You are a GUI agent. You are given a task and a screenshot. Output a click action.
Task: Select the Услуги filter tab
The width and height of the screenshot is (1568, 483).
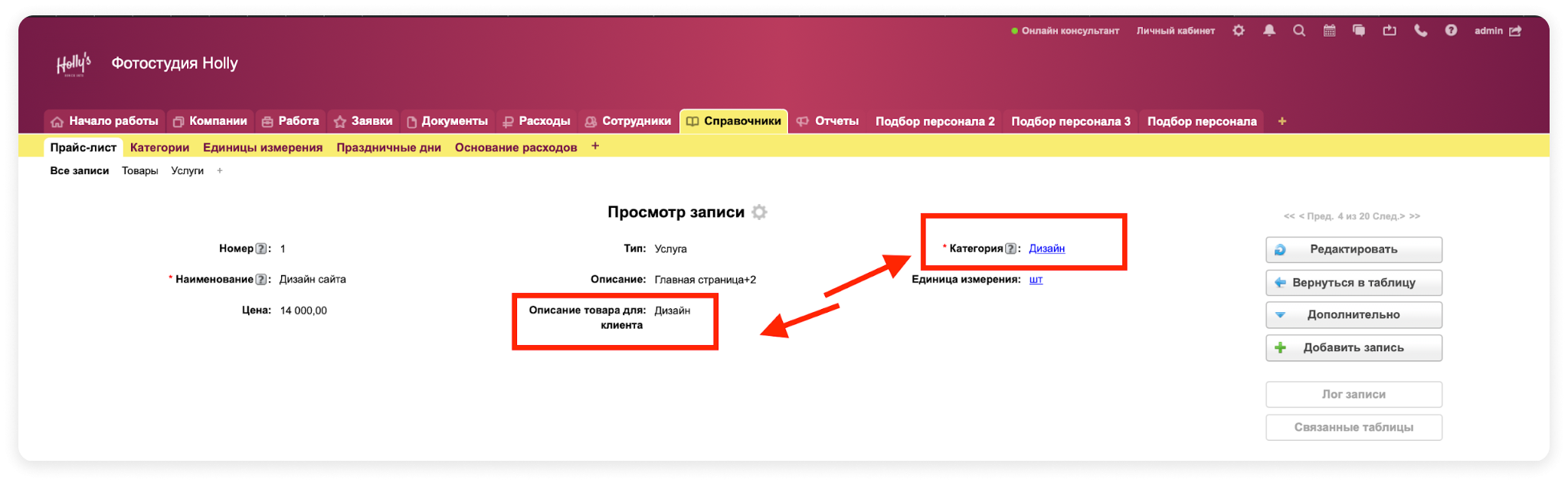point(187,171)
